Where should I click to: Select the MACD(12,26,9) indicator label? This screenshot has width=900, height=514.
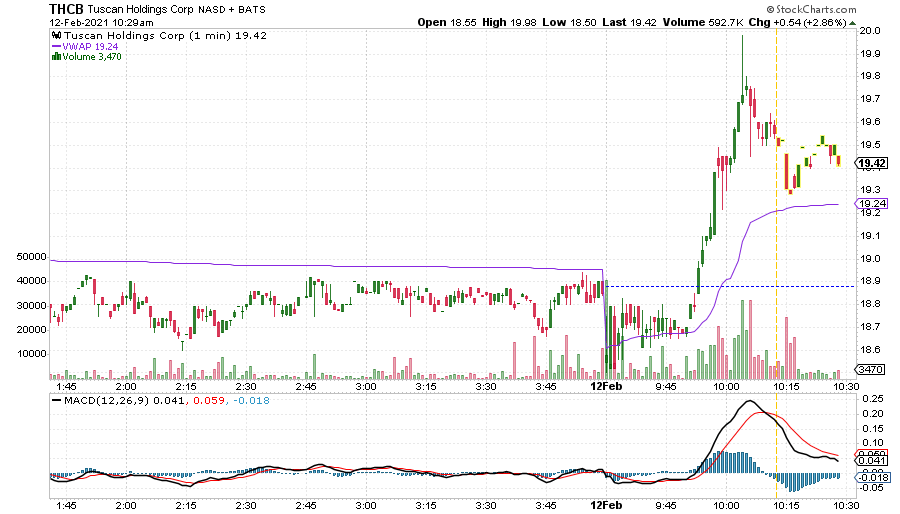107,400
